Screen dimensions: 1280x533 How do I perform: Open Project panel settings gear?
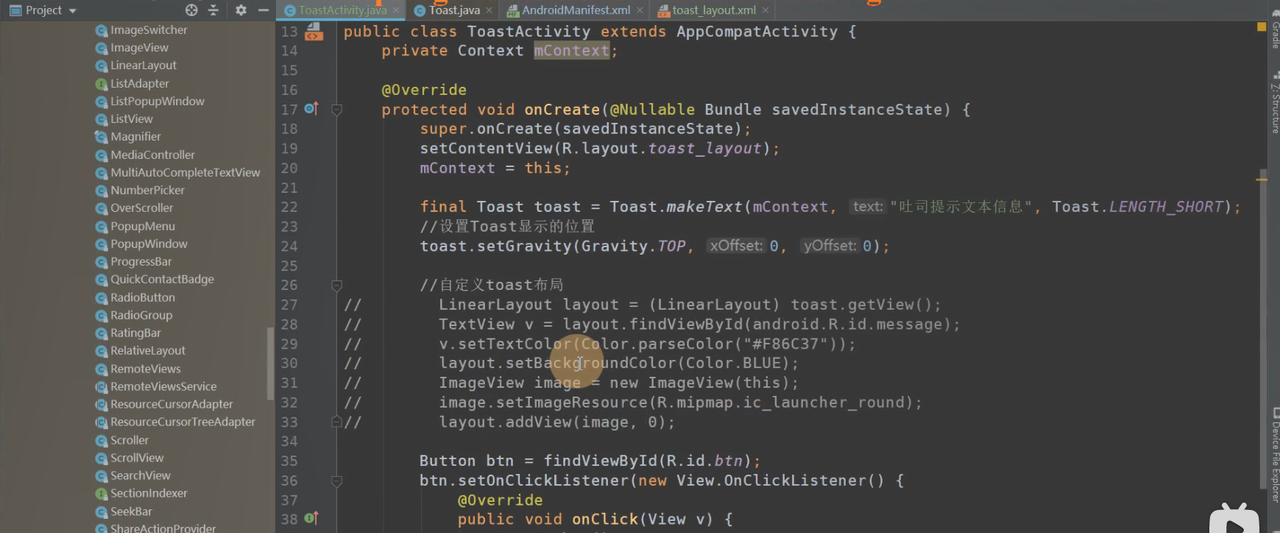point(240,10)
